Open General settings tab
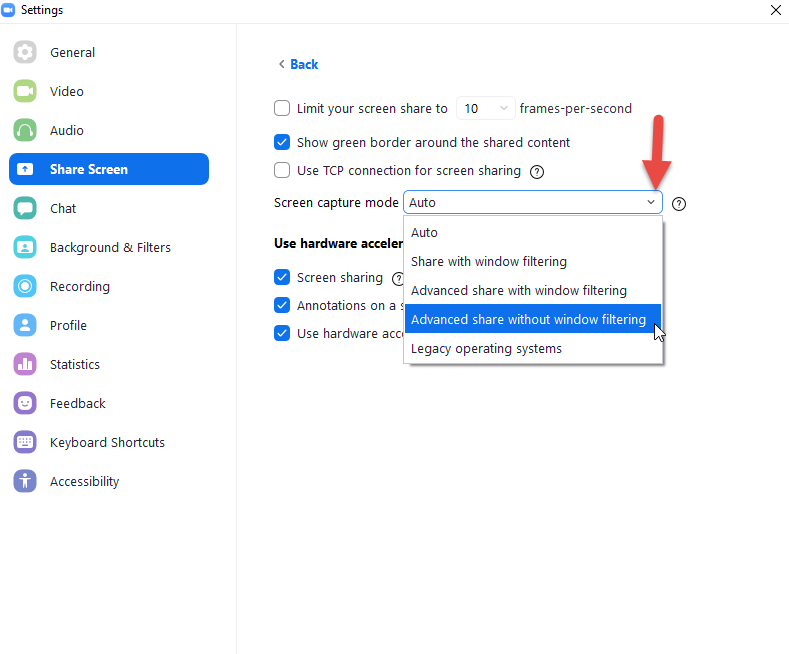Image resolution: width=789 pixels, height=654 pixels. pos(109,52)
